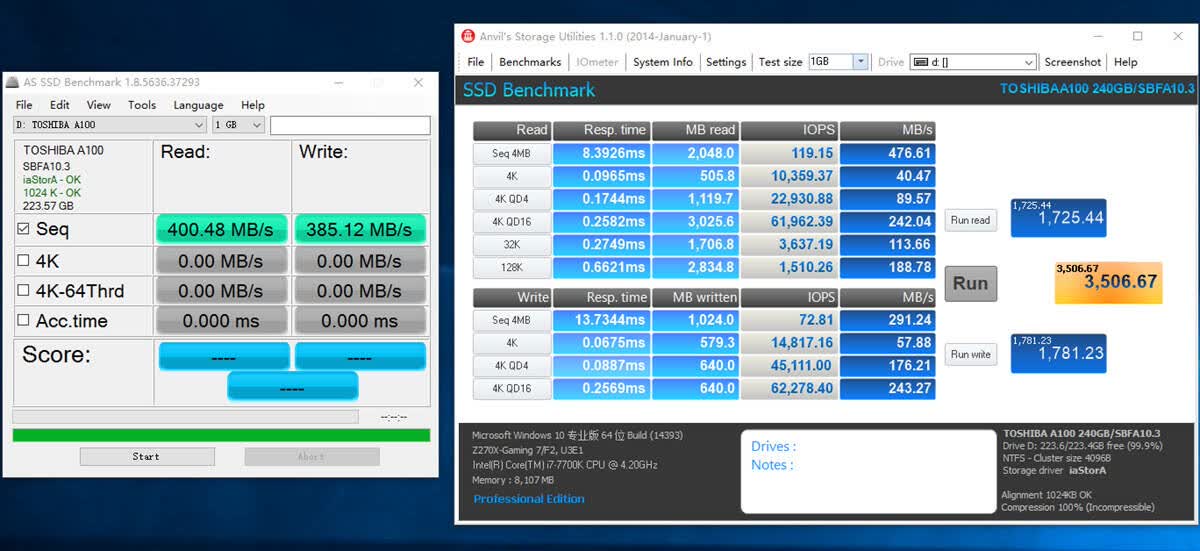Click the large Run button

970,283
